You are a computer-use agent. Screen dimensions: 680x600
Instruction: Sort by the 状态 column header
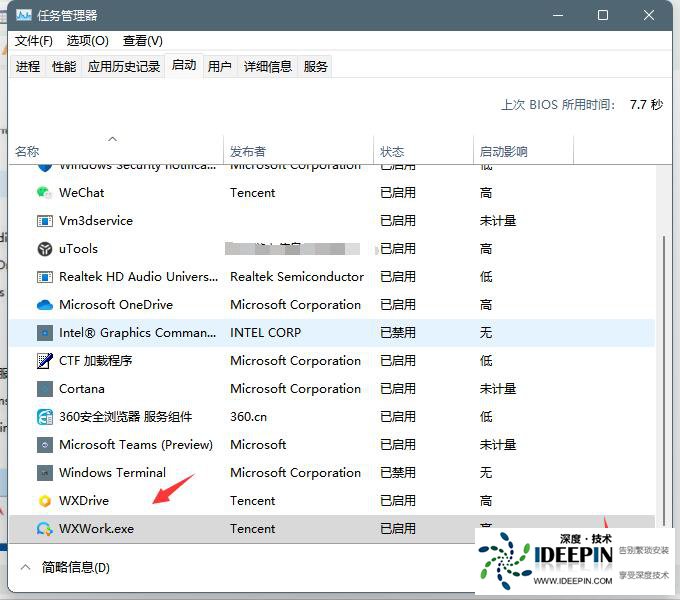392,152
